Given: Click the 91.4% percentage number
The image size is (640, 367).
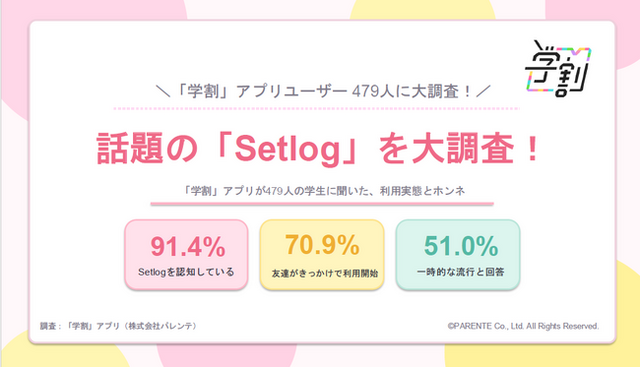Looking at the screenshot, I should click(188, 247).
